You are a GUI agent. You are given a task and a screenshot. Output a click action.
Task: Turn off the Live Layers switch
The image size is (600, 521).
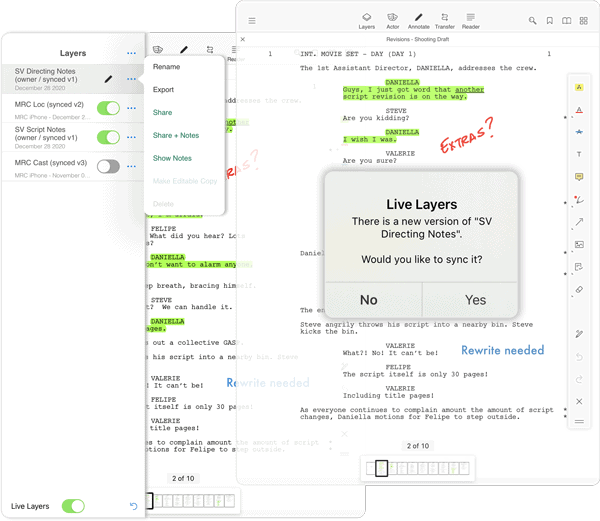[x=73, y=506]
